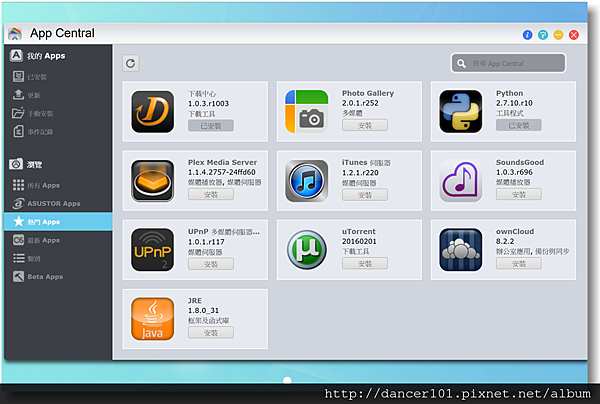Install UPnP media server app
600x404 pixels.
(x=211, y=264)
